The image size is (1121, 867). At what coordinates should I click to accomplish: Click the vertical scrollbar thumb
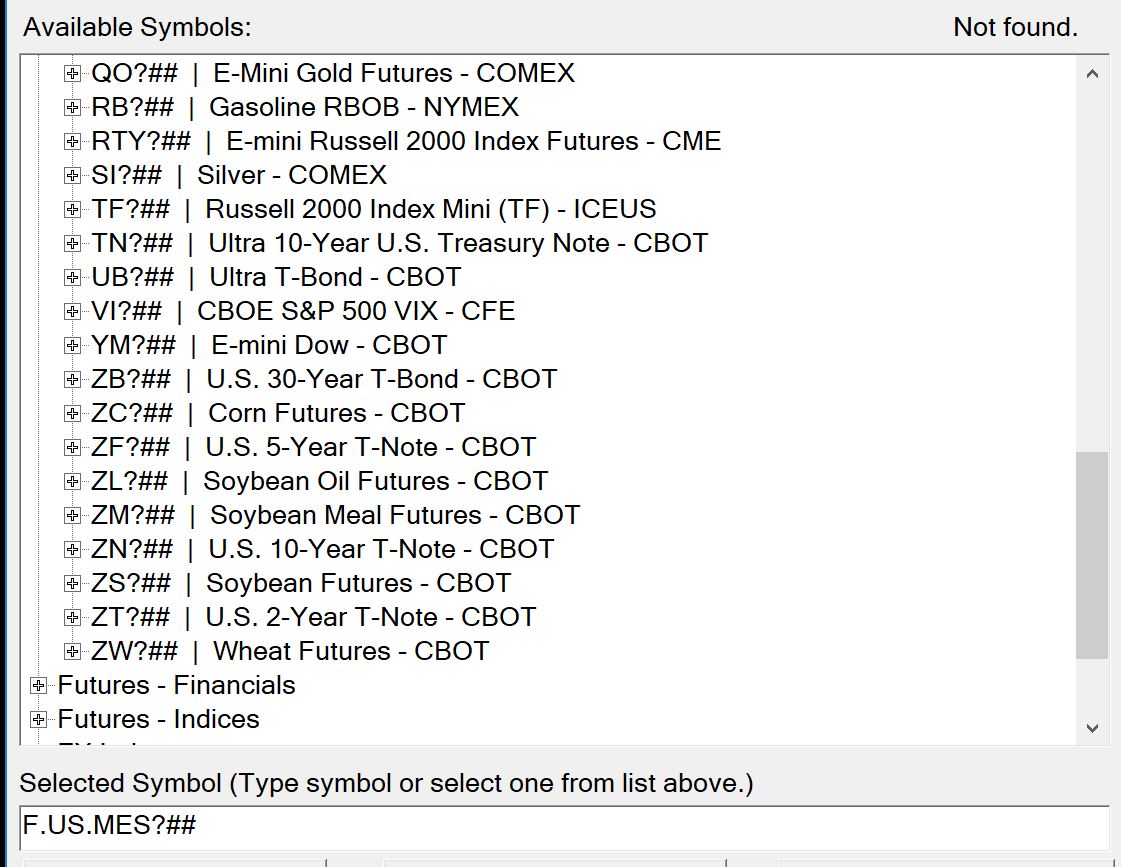(x=1092, y=555)
